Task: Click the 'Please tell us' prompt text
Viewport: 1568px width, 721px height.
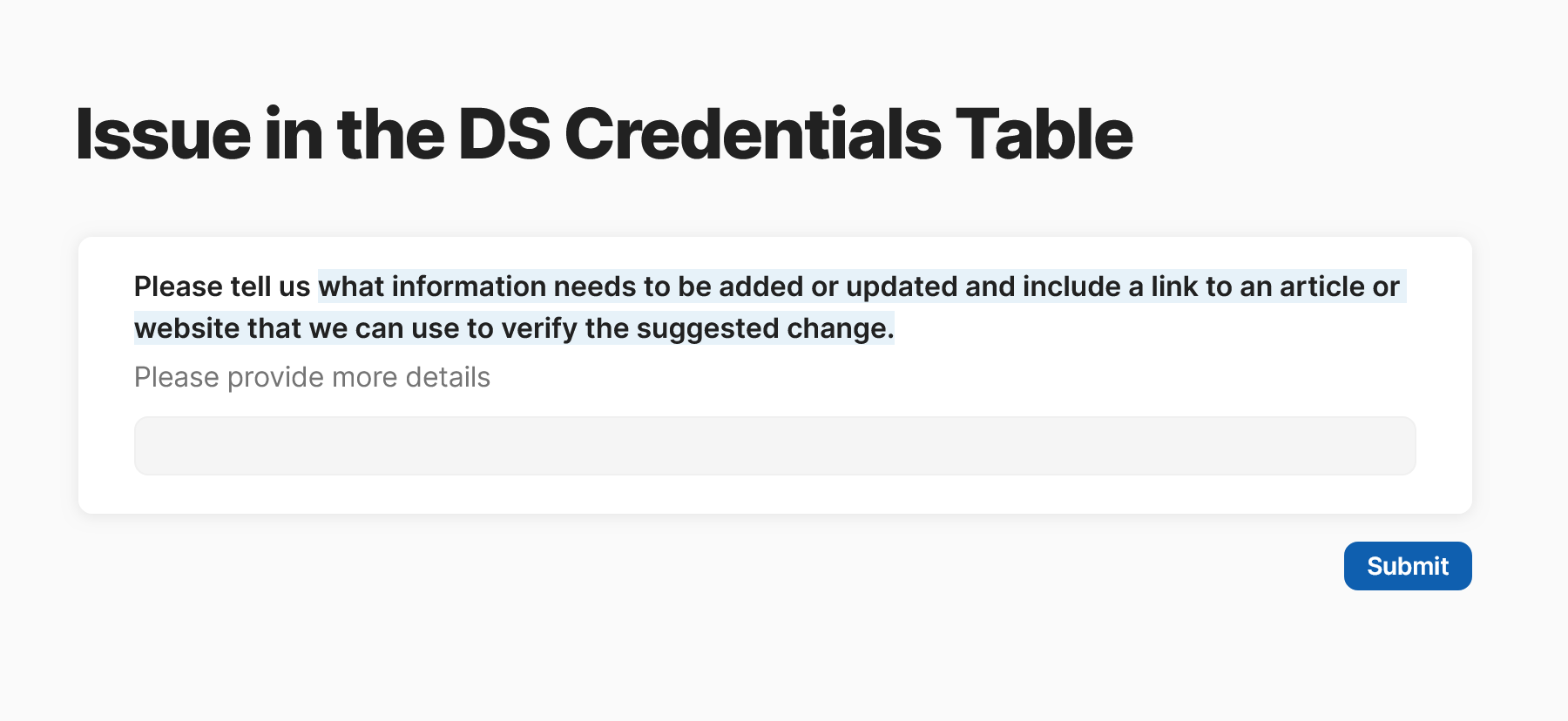Action: 222,286
